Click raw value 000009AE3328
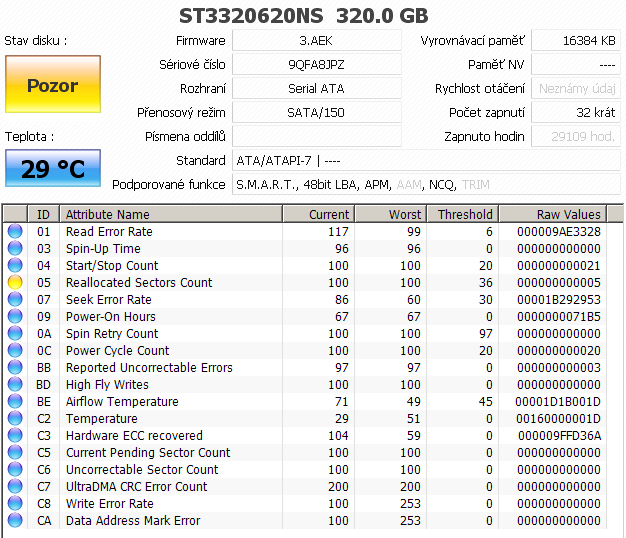The image size is (626, 538). point(559,231)
